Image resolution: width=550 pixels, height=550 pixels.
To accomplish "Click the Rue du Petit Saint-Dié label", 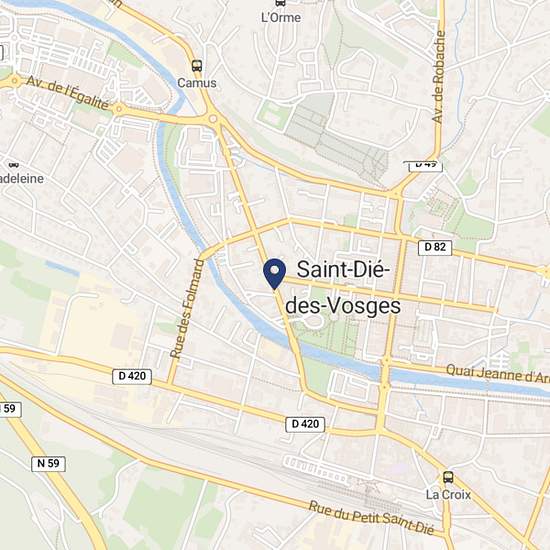I will pyautogui.click(x=371, y=518).
